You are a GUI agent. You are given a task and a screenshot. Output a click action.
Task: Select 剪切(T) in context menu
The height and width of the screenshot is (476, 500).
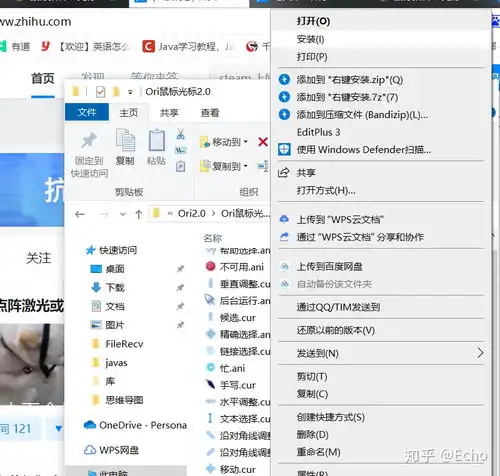(x=312, y=377)
